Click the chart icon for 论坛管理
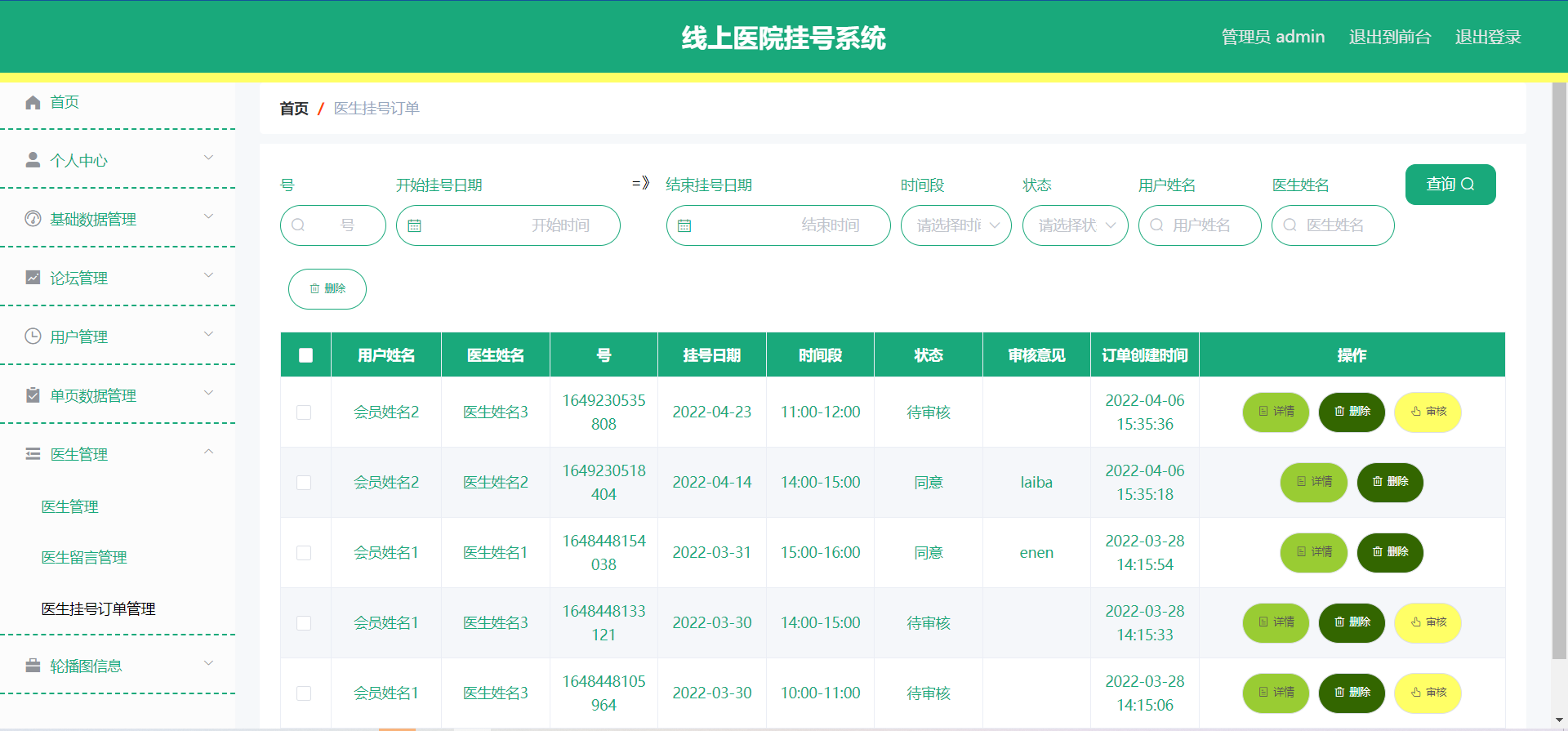 coord(33,278)
